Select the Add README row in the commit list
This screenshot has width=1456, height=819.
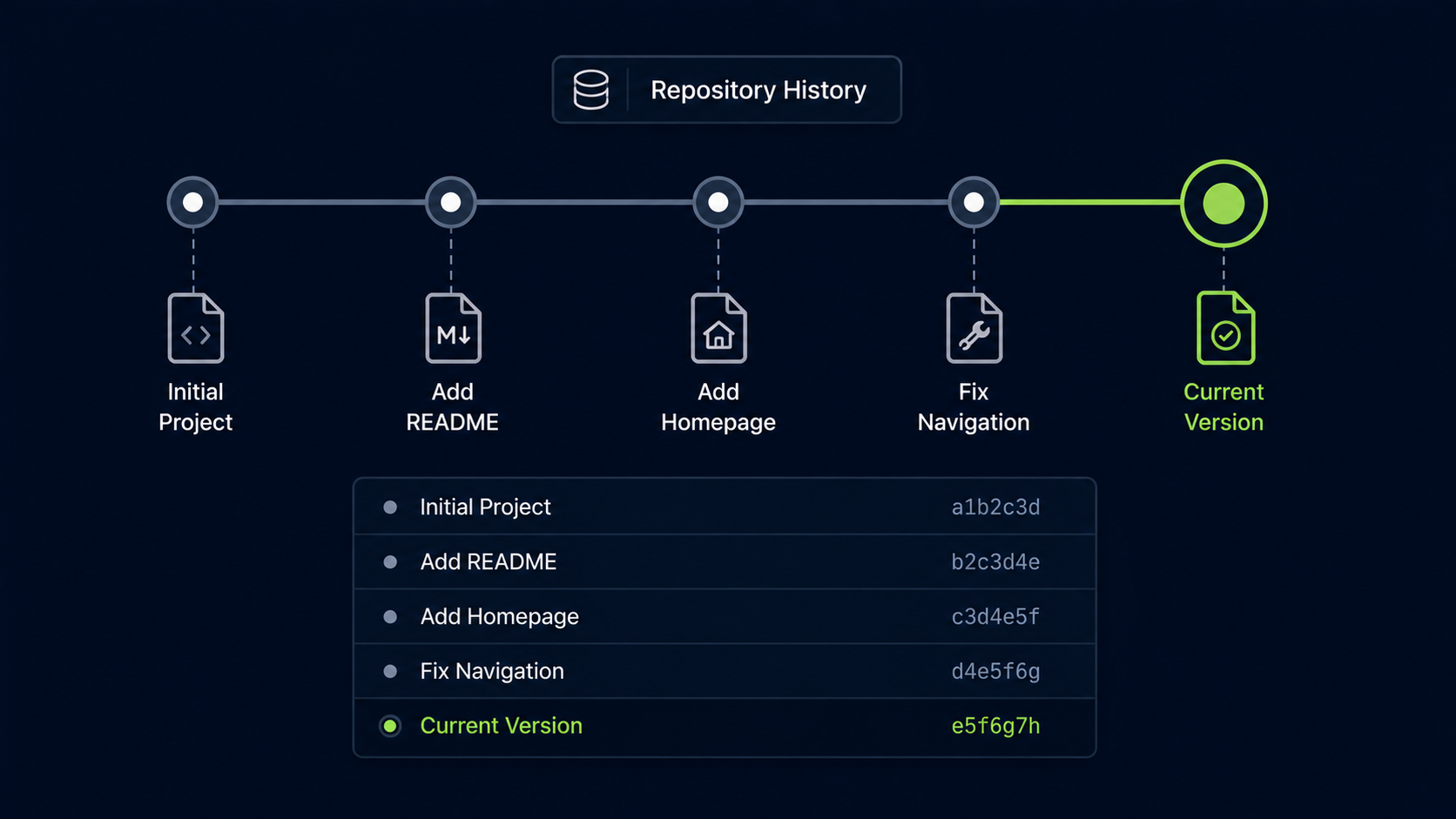[725, 561]
